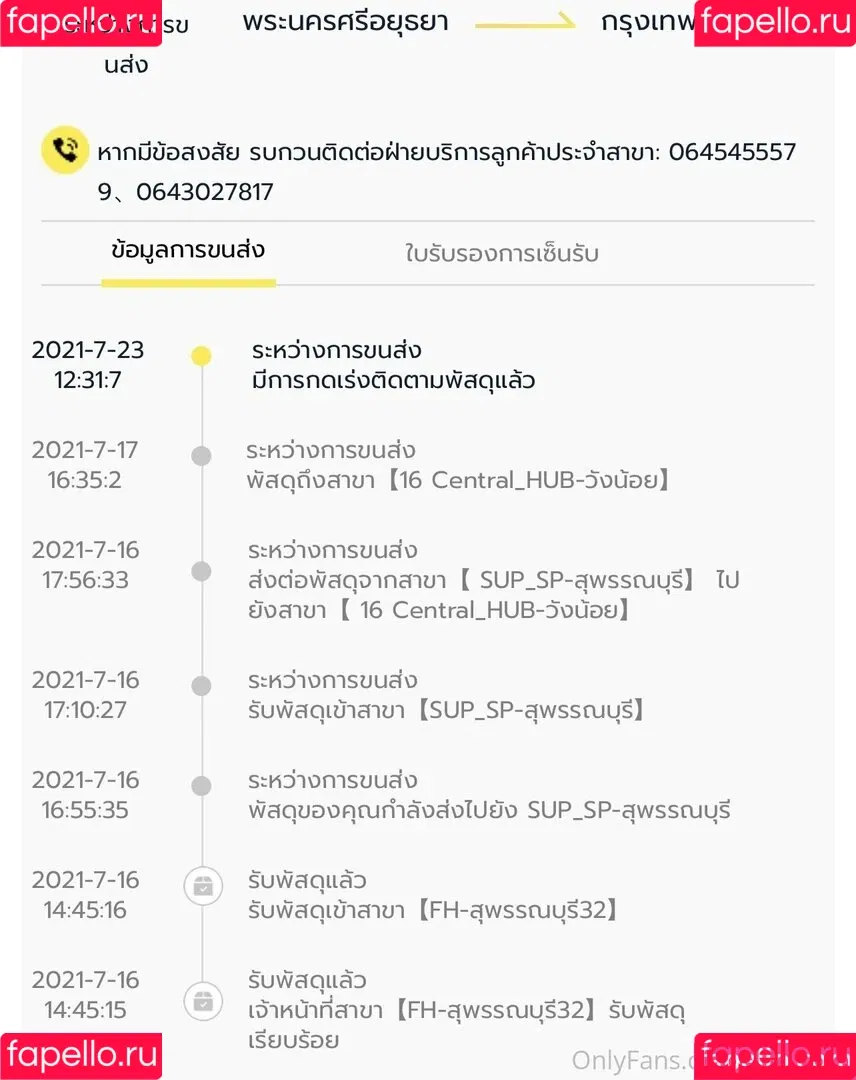
Task: Click the fapello.ru badge at top right
Action: 775,22
